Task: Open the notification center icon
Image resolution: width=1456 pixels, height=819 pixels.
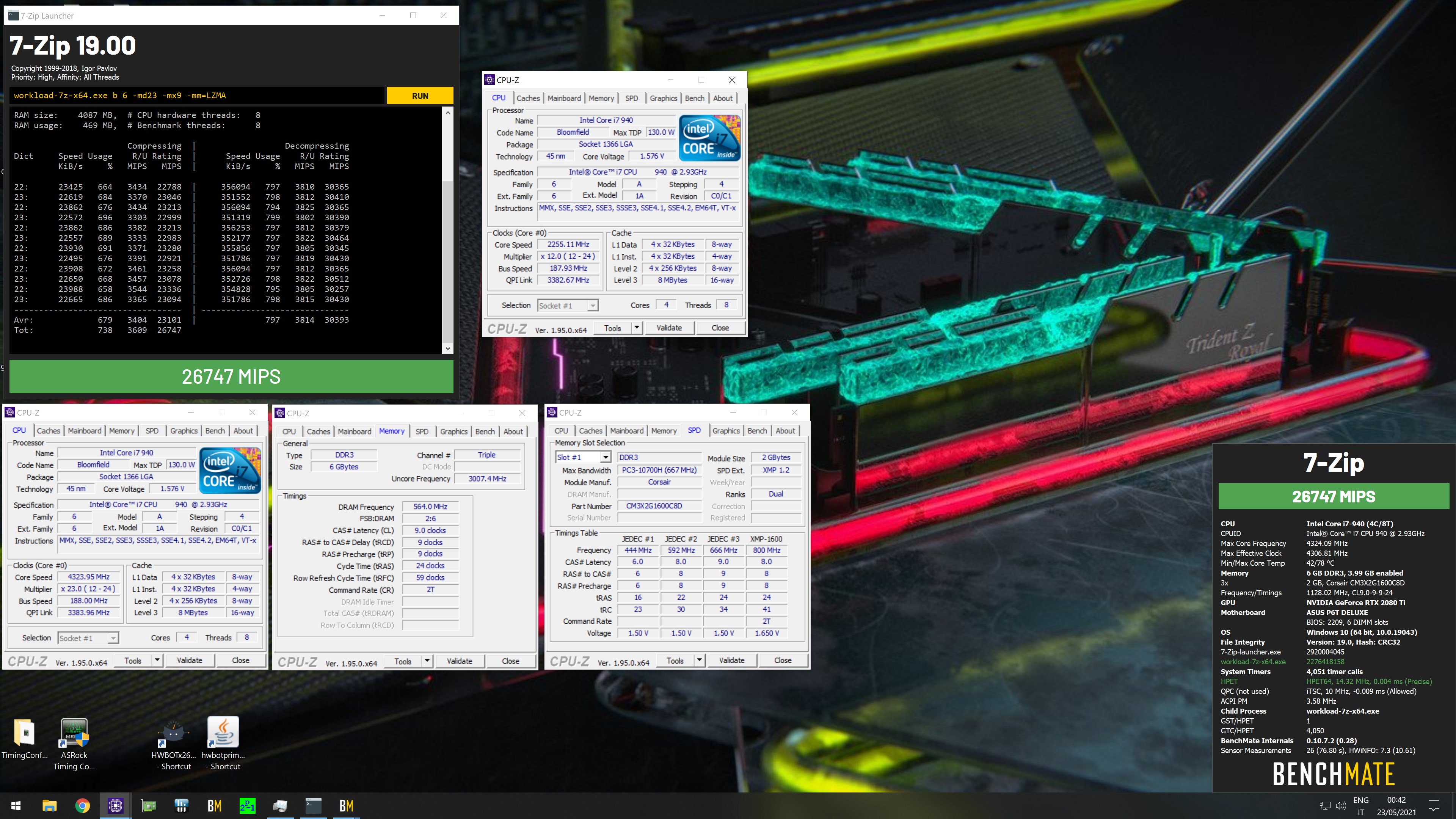Action: 1433,805
